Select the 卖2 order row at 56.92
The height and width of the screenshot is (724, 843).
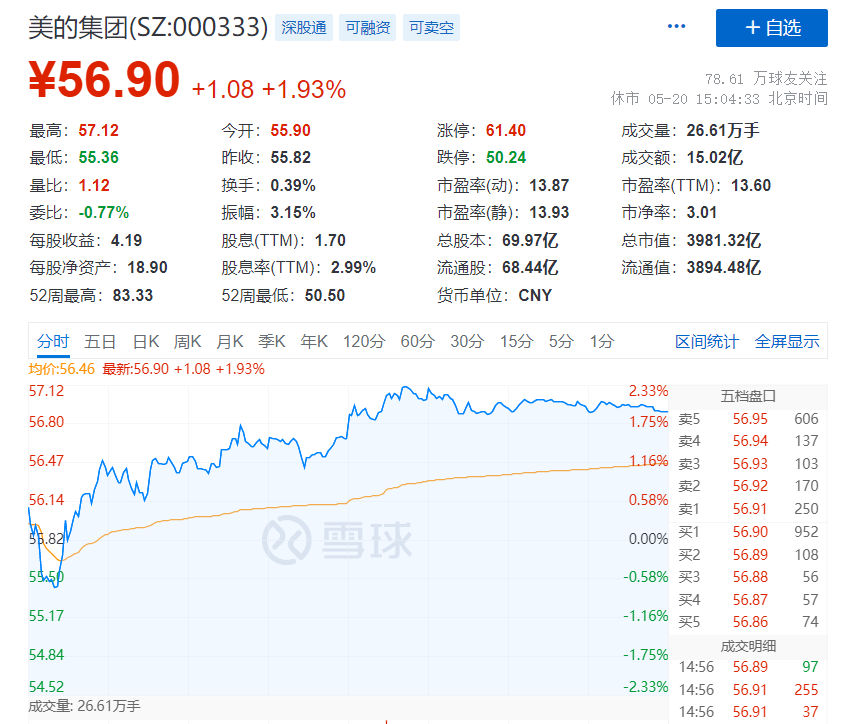click(x=748, y=486)
